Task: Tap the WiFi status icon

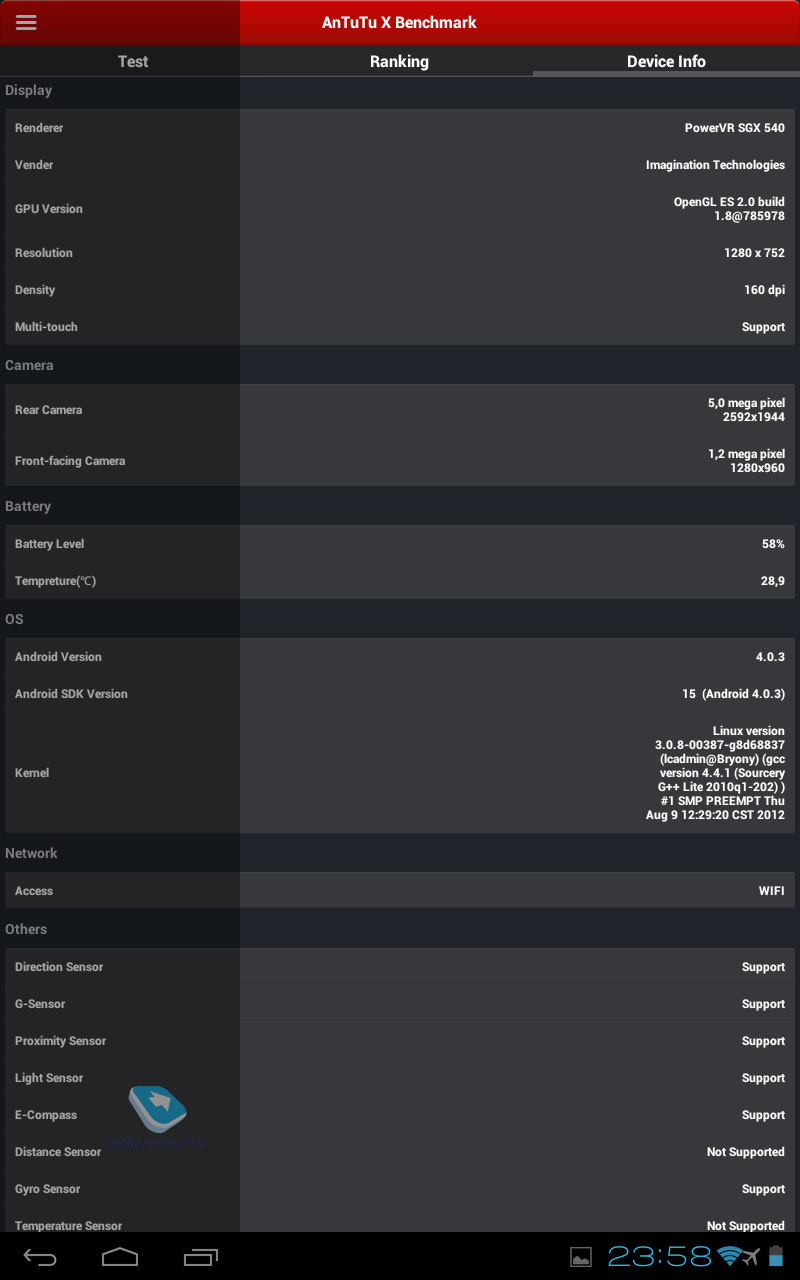Action: coord(730,1257)
